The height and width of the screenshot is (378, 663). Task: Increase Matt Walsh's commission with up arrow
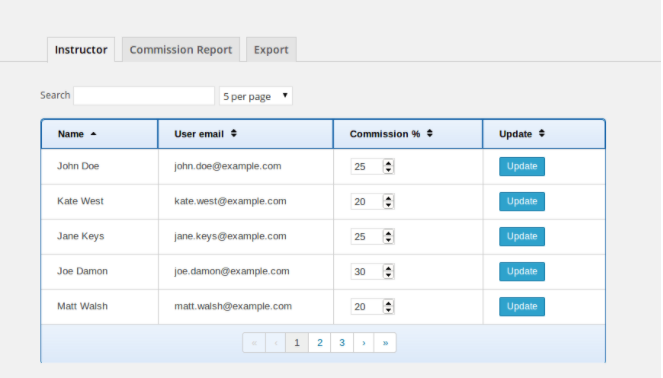388,303
